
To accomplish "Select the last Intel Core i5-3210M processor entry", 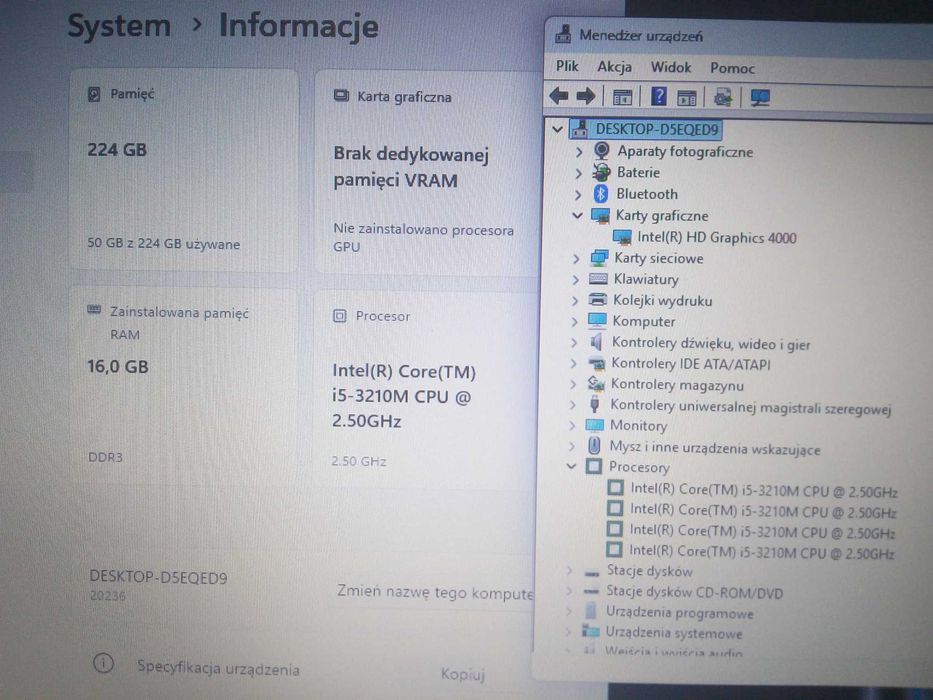I will (x=762, y=552).
